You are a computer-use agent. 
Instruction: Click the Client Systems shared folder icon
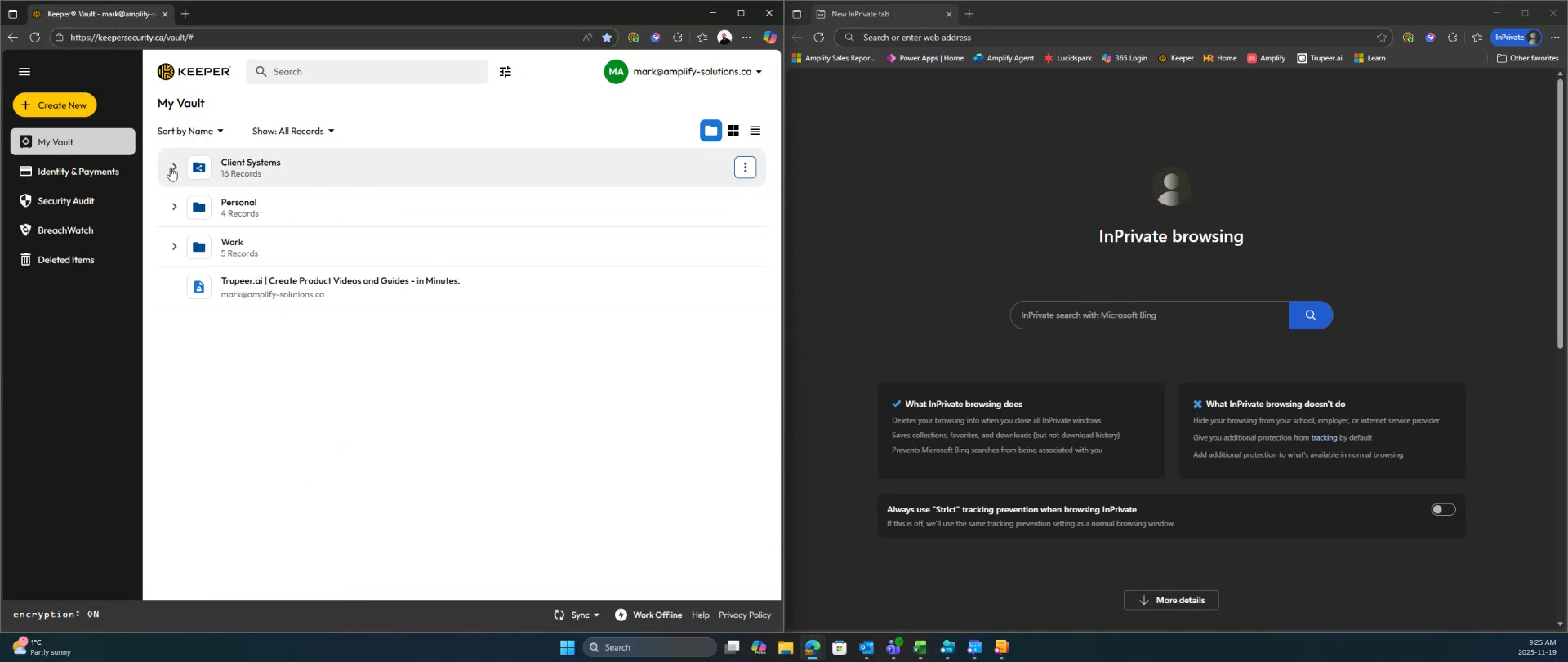(198, 168)
